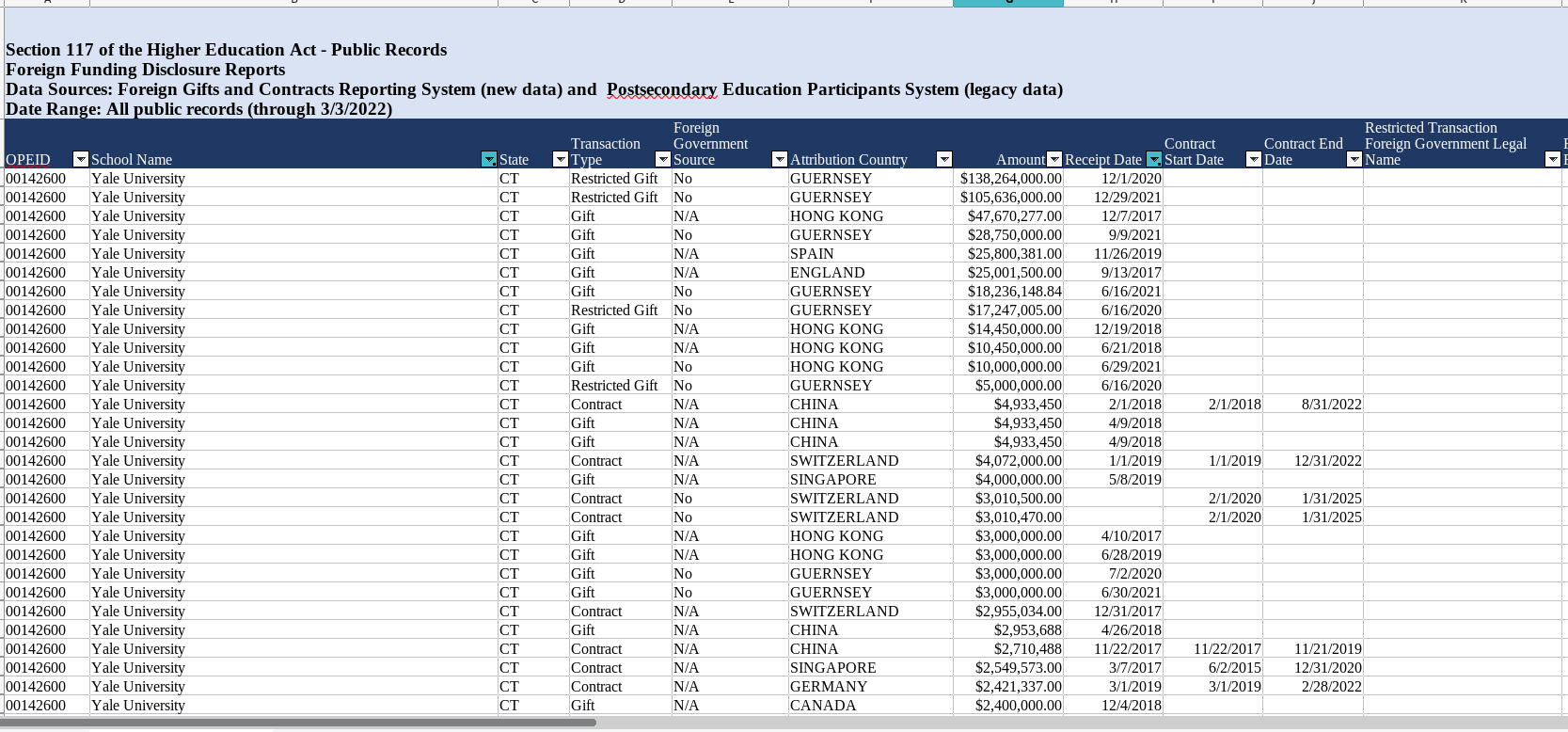
Task: Select the receipt date 12/31/2017 cell
Action: coord(1114,612)
